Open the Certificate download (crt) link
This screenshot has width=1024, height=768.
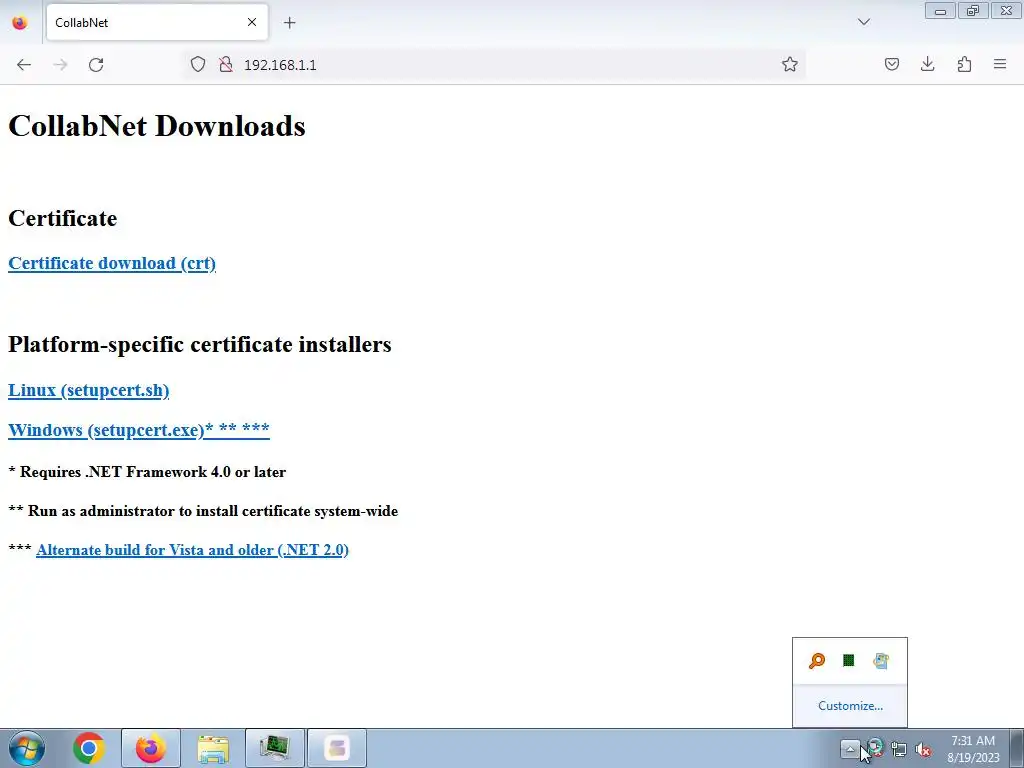coord(112,263)
